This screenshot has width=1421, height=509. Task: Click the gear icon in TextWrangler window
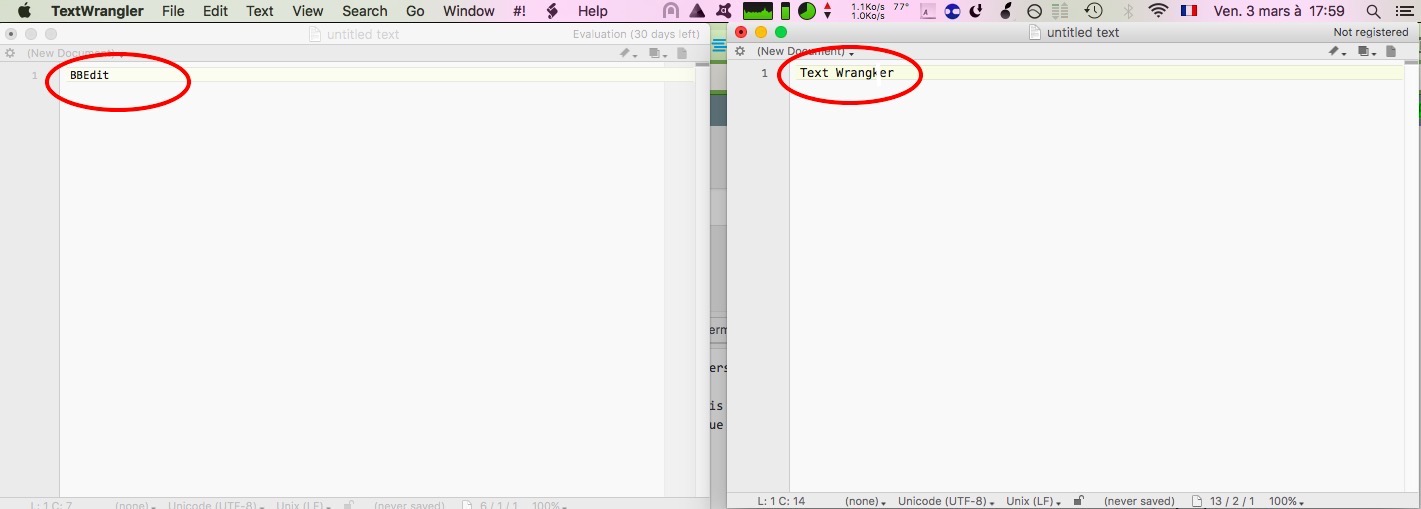tap(740, 51)
